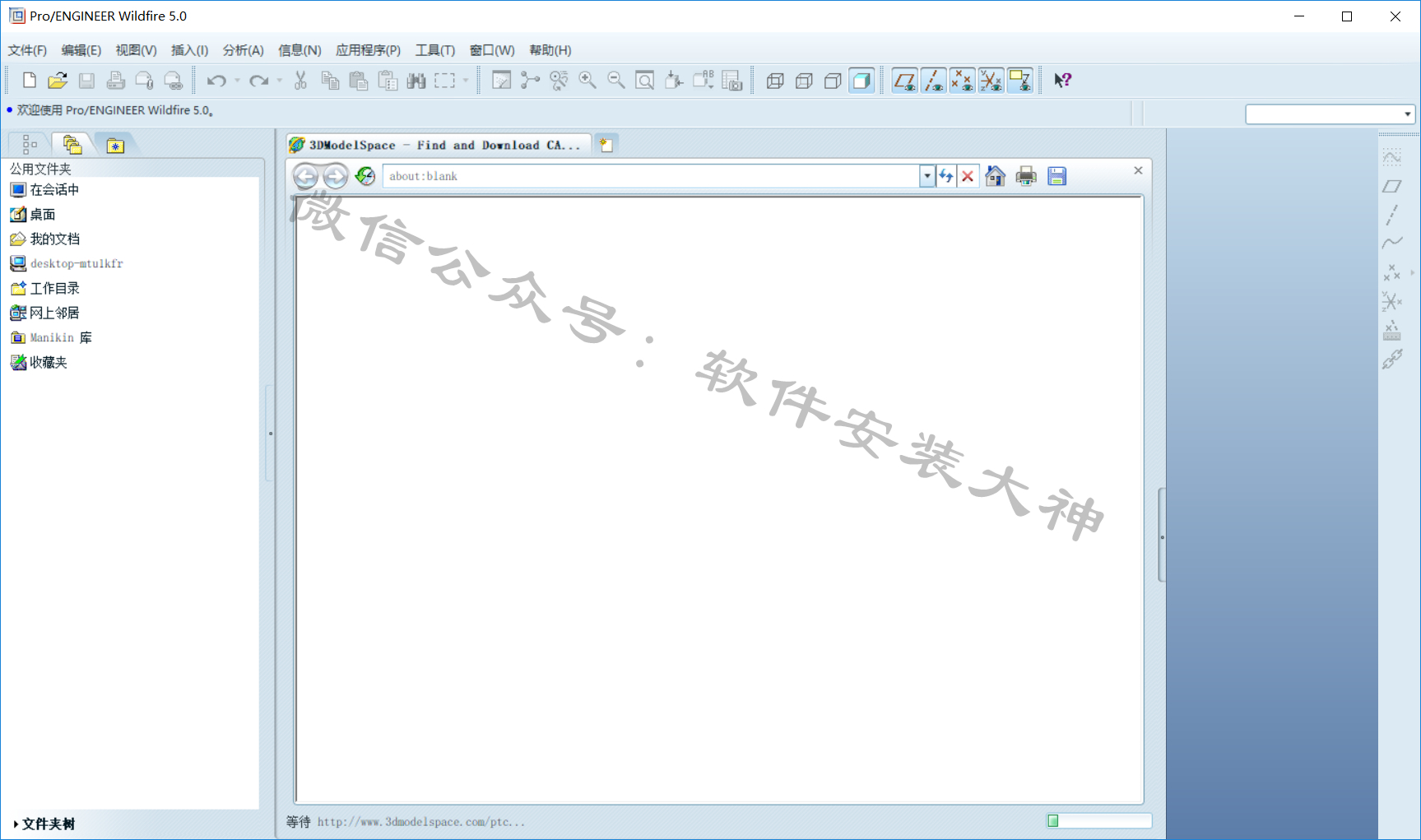Select the No Hidden display style icon
Image resolution: width=1421 pixels, height=840 pixels.
[x=833, y=80]
